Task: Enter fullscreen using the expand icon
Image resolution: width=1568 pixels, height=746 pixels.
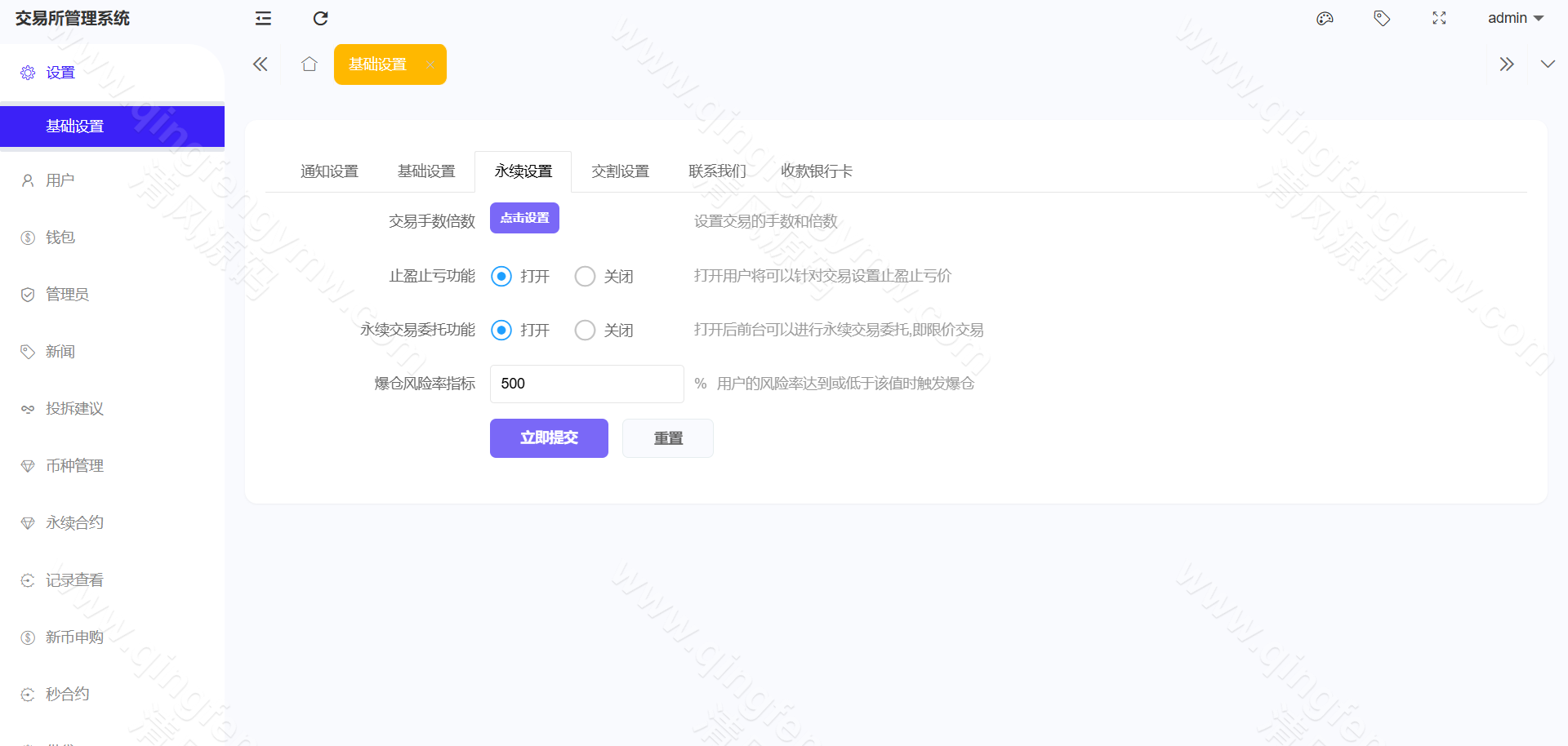Action: pyautogui.click(x=1439, y=18)
